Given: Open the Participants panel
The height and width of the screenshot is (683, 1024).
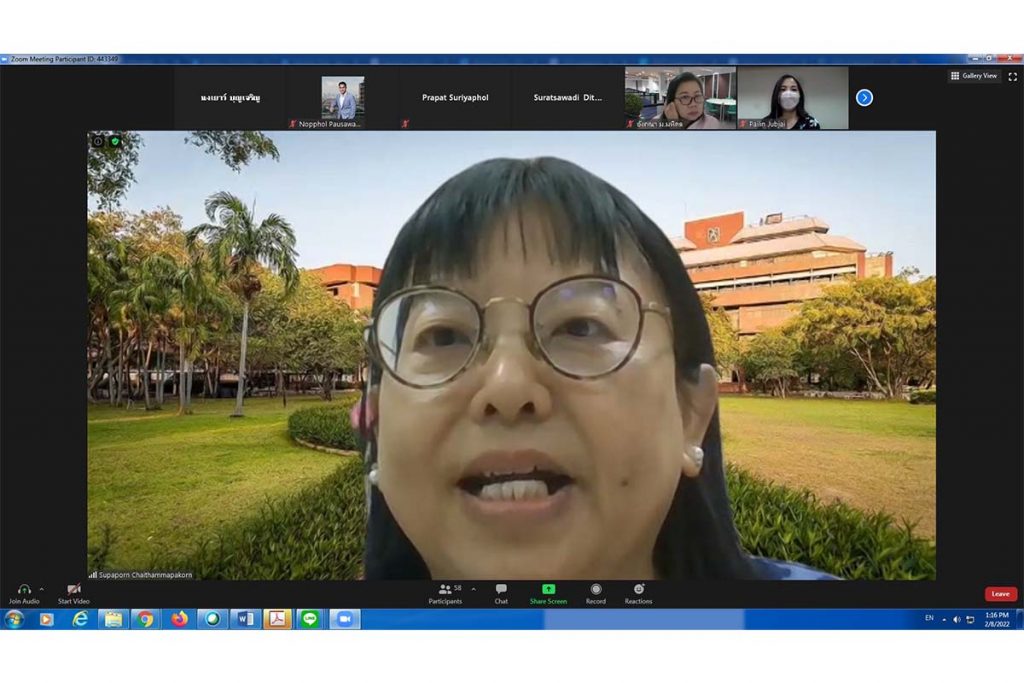Looking at the screenshot, I should (445, 590).
